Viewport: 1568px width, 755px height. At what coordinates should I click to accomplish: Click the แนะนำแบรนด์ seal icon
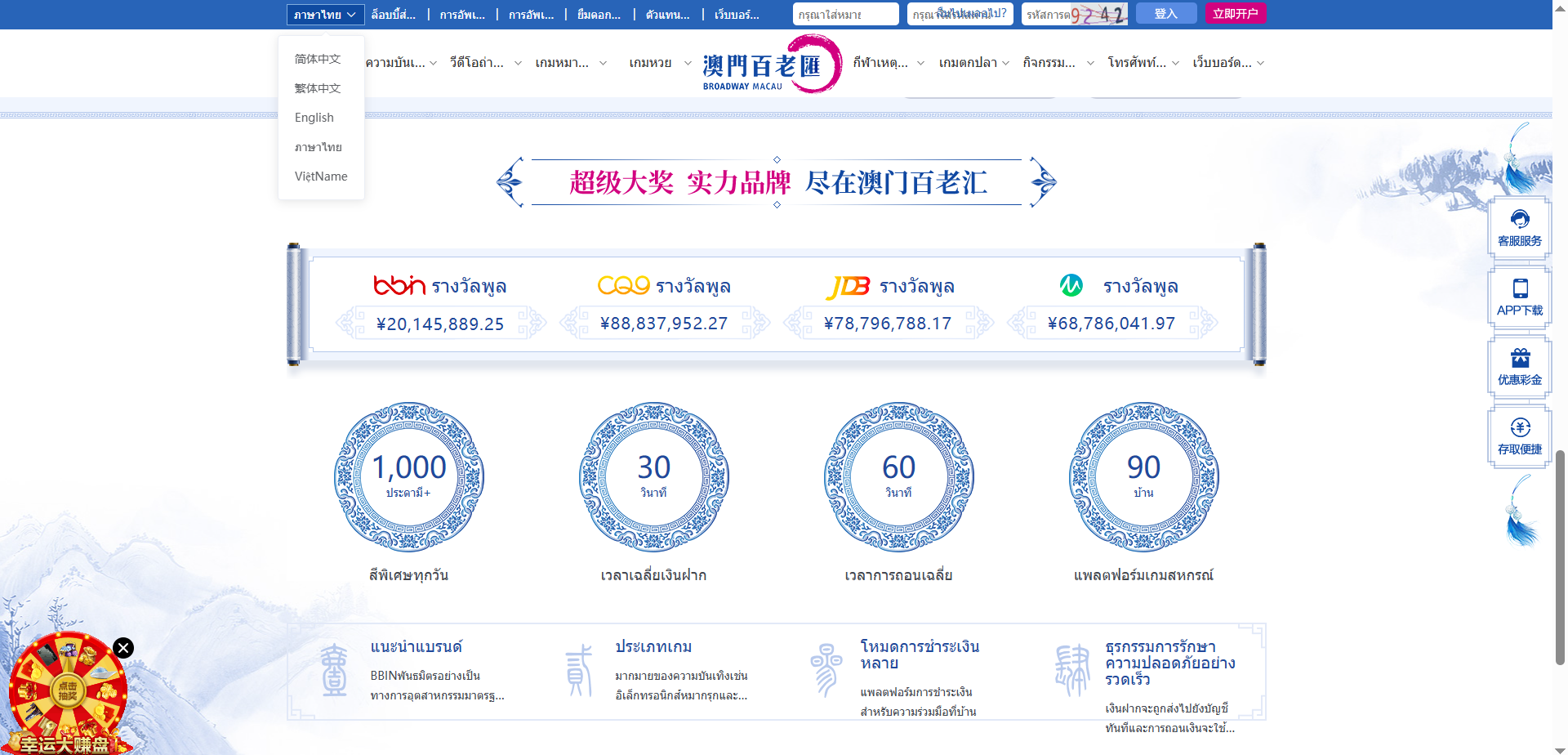(334, 670)
